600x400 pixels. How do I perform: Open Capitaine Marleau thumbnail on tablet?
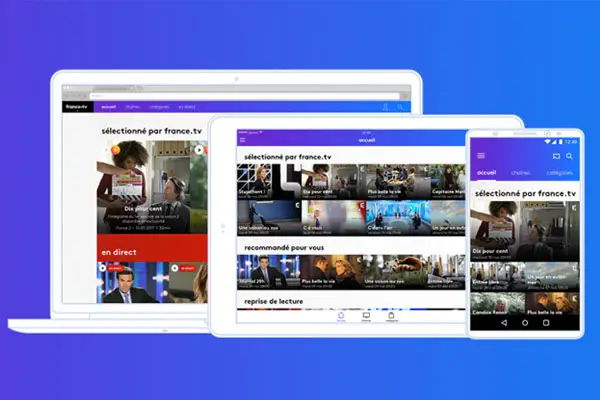448,182
